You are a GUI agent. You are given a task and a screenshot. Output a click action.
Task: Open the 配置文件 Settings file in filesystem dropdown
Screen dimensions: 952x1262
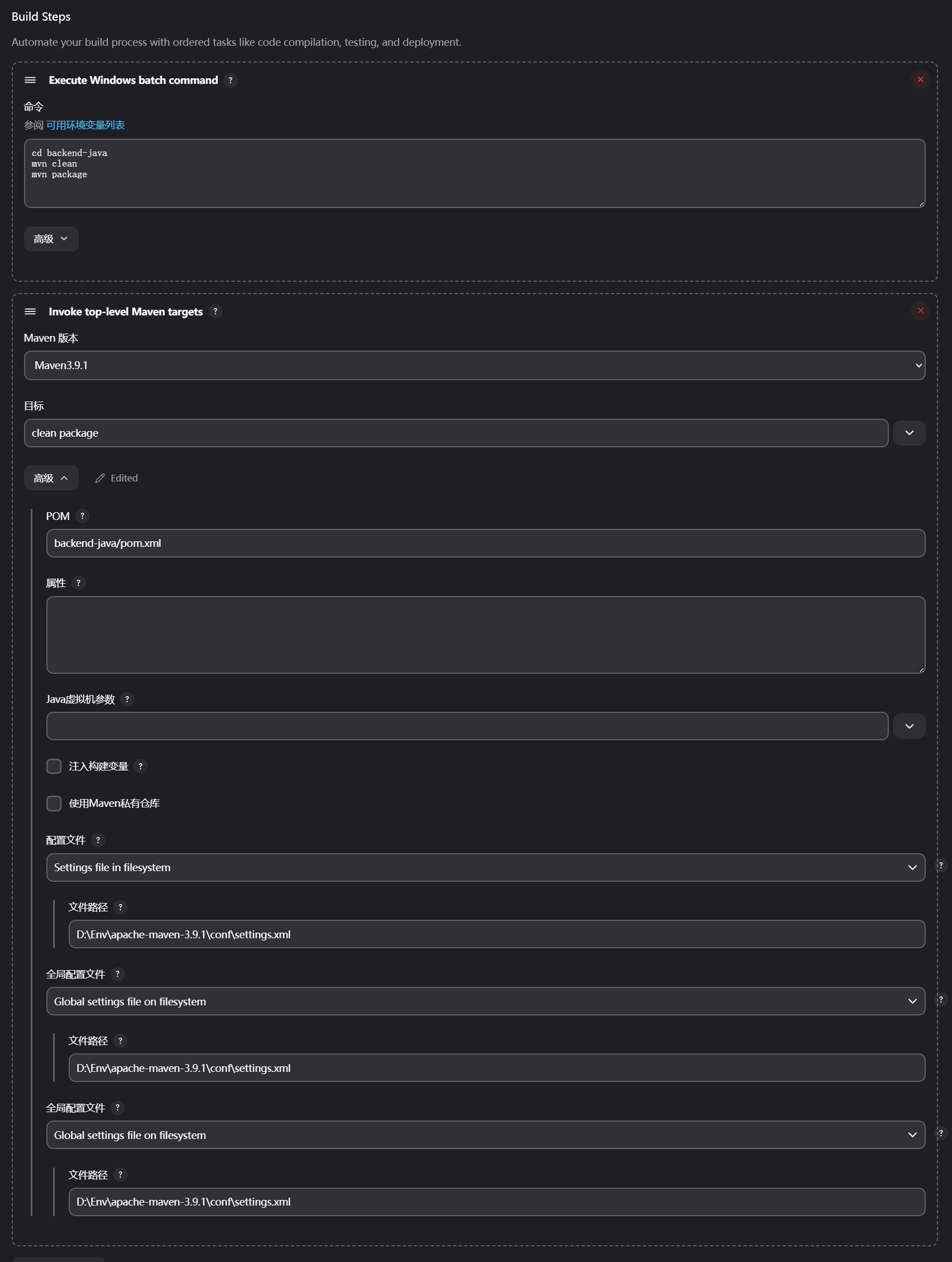point(485,867)
